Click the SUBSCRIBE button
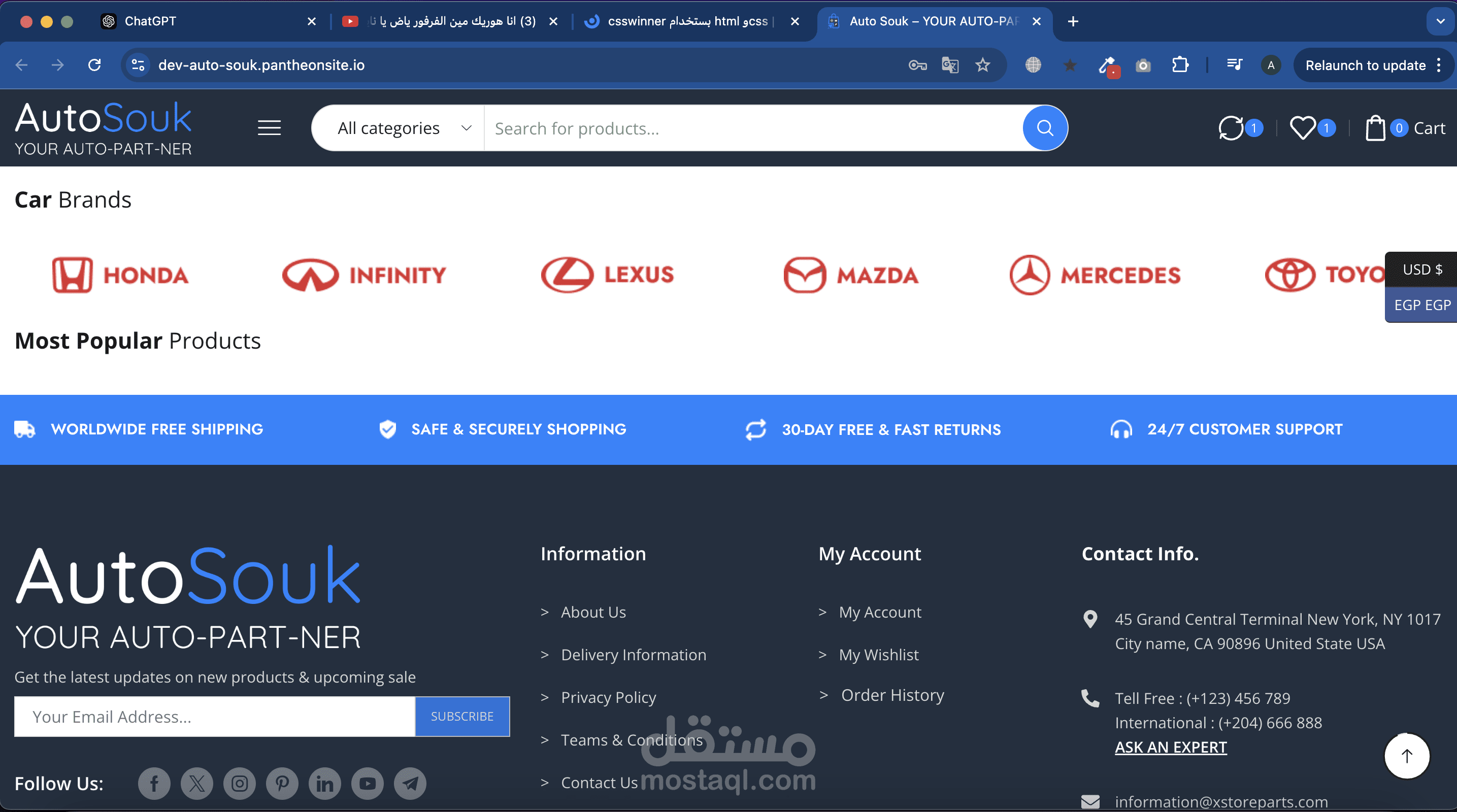 (462, 716)
